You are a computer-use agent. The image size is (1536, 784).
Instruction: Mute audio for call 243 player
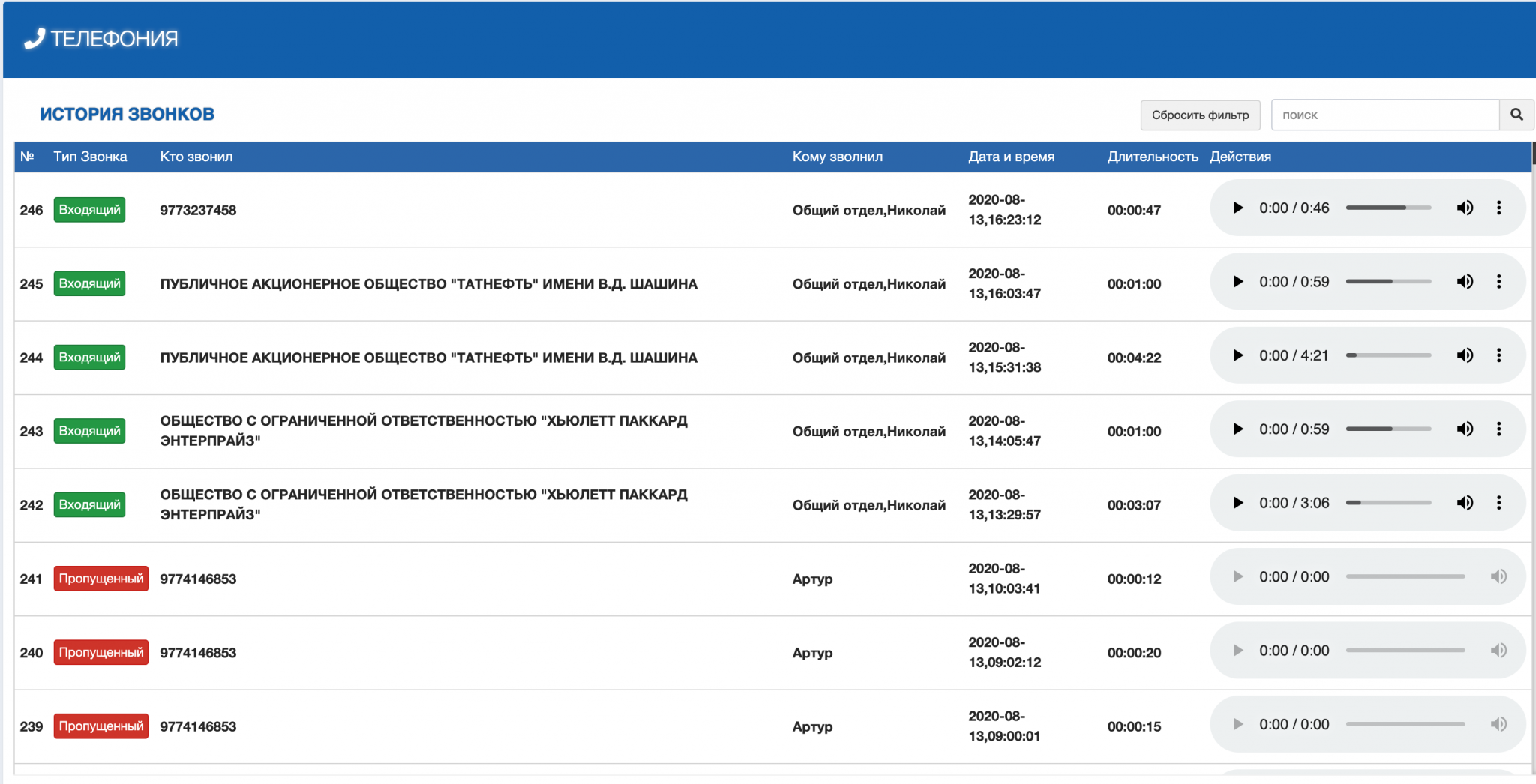click(x=1465, y=429)
